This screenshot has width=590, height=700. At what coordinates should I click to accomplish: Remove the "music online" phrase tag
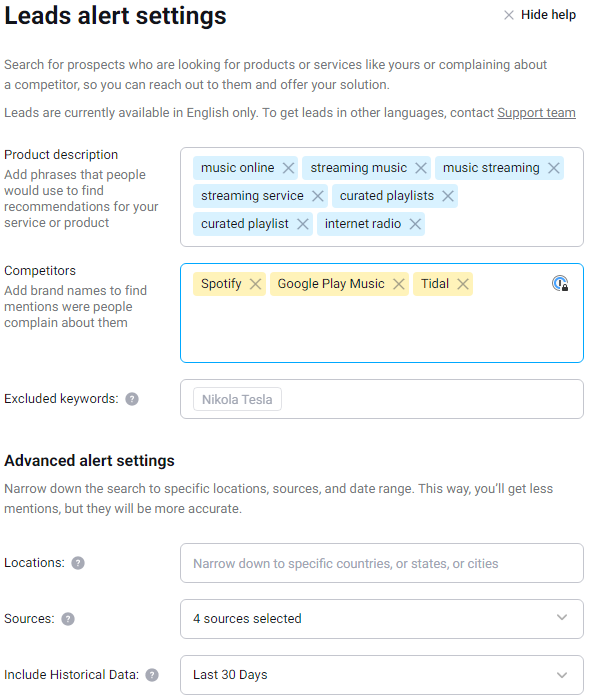pyautogui.click(x=288, y=168)
